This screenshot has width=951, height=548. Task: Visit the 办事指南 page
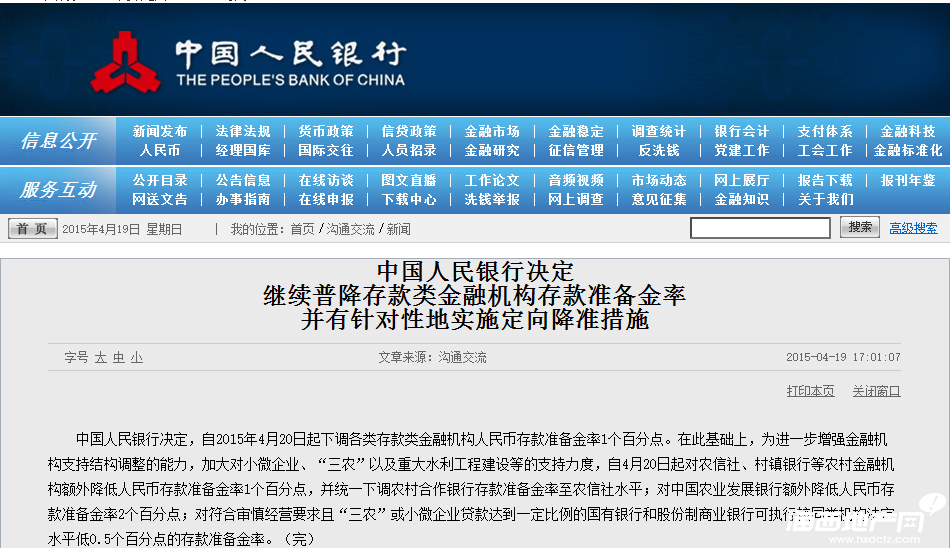[x=243, y=199]
